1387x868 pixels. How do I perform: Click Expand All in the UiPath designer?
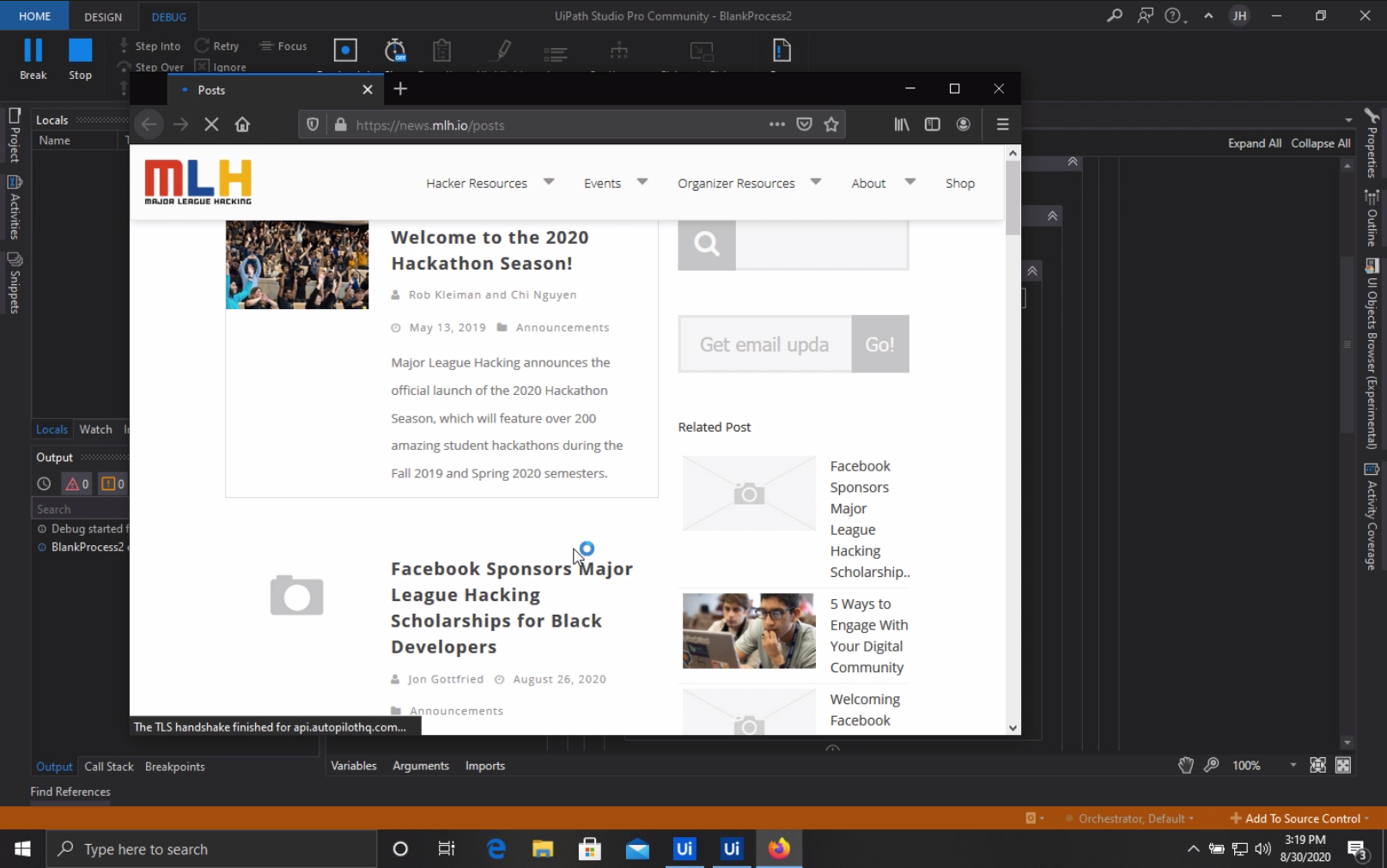1254,143
